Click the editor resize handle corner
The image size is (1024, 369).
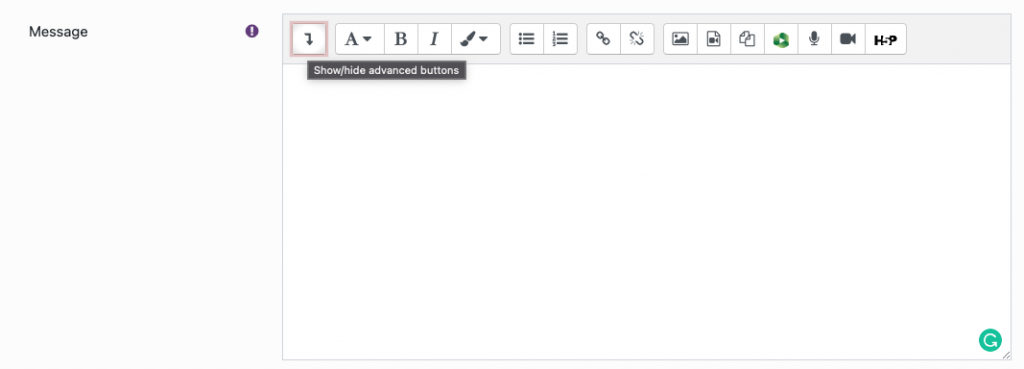pyautogui.click(x=1006, y=355)
